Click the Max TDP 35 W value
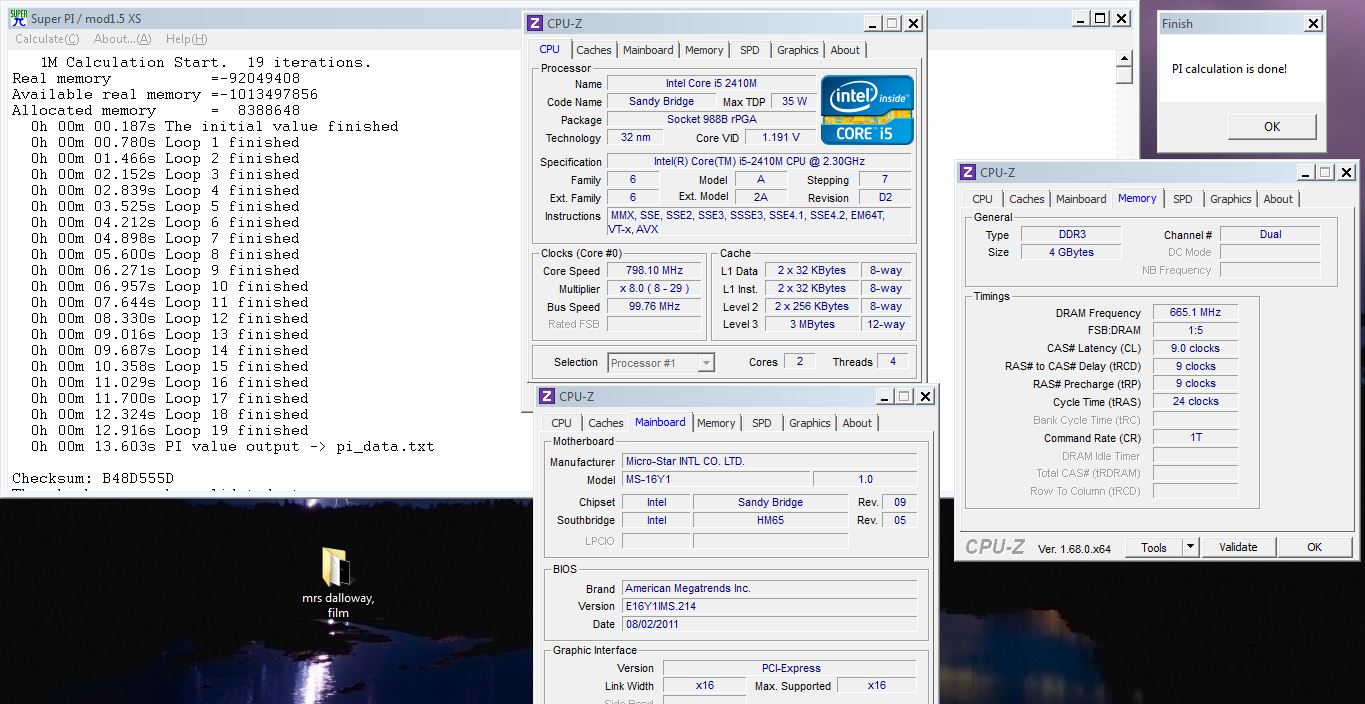1365x704 pixels. pyautogui.click(x=795, y=102)
